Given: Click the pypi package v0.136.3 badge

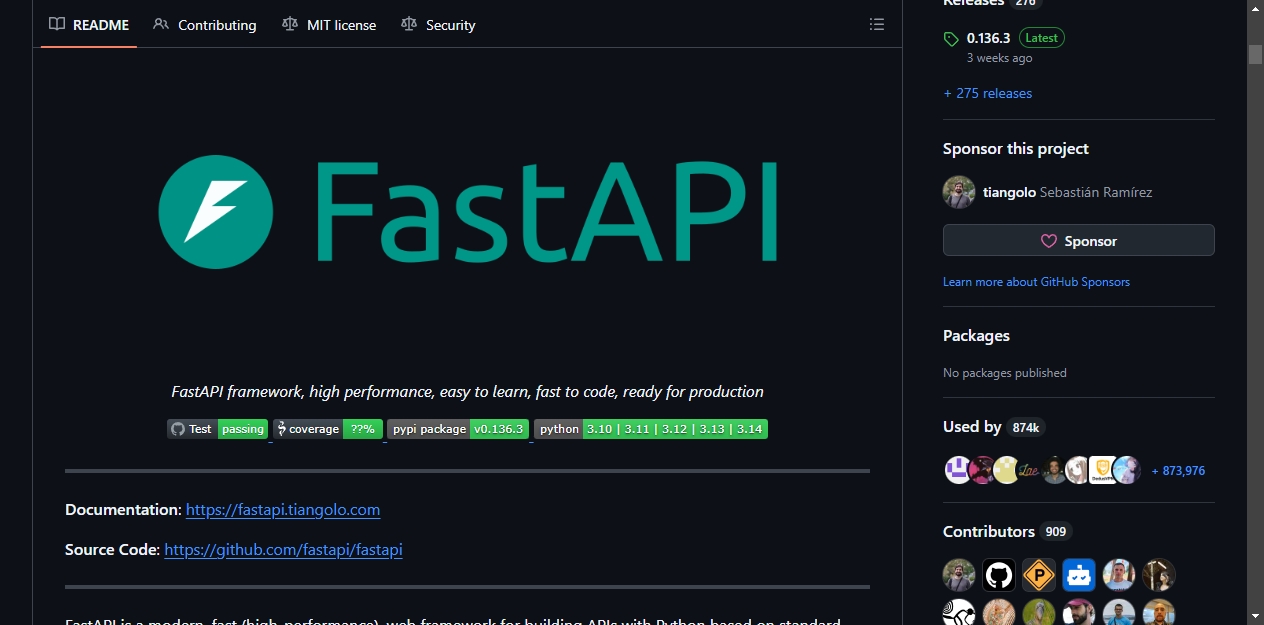Looking at the screenshot, I should click(x=458, y=429).
